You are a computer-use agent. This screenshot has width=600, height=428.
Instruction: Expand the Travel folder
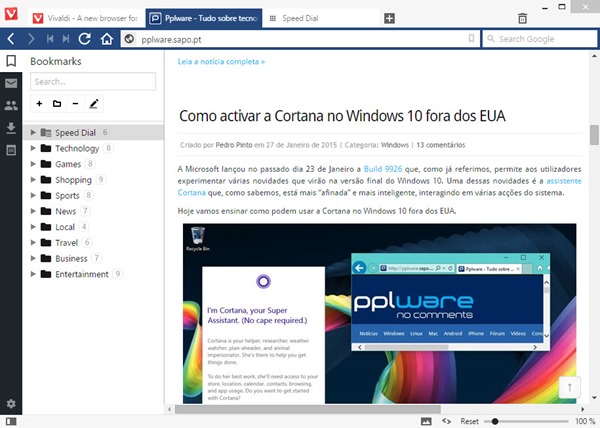33,242
